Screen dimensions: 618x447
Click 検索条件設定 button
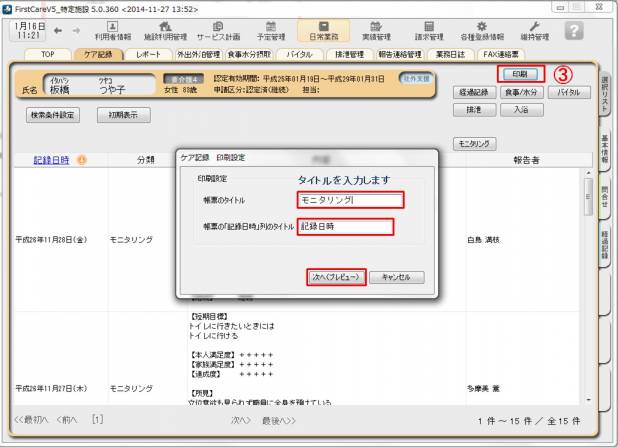pyautogui.click(x=52, y=115)
